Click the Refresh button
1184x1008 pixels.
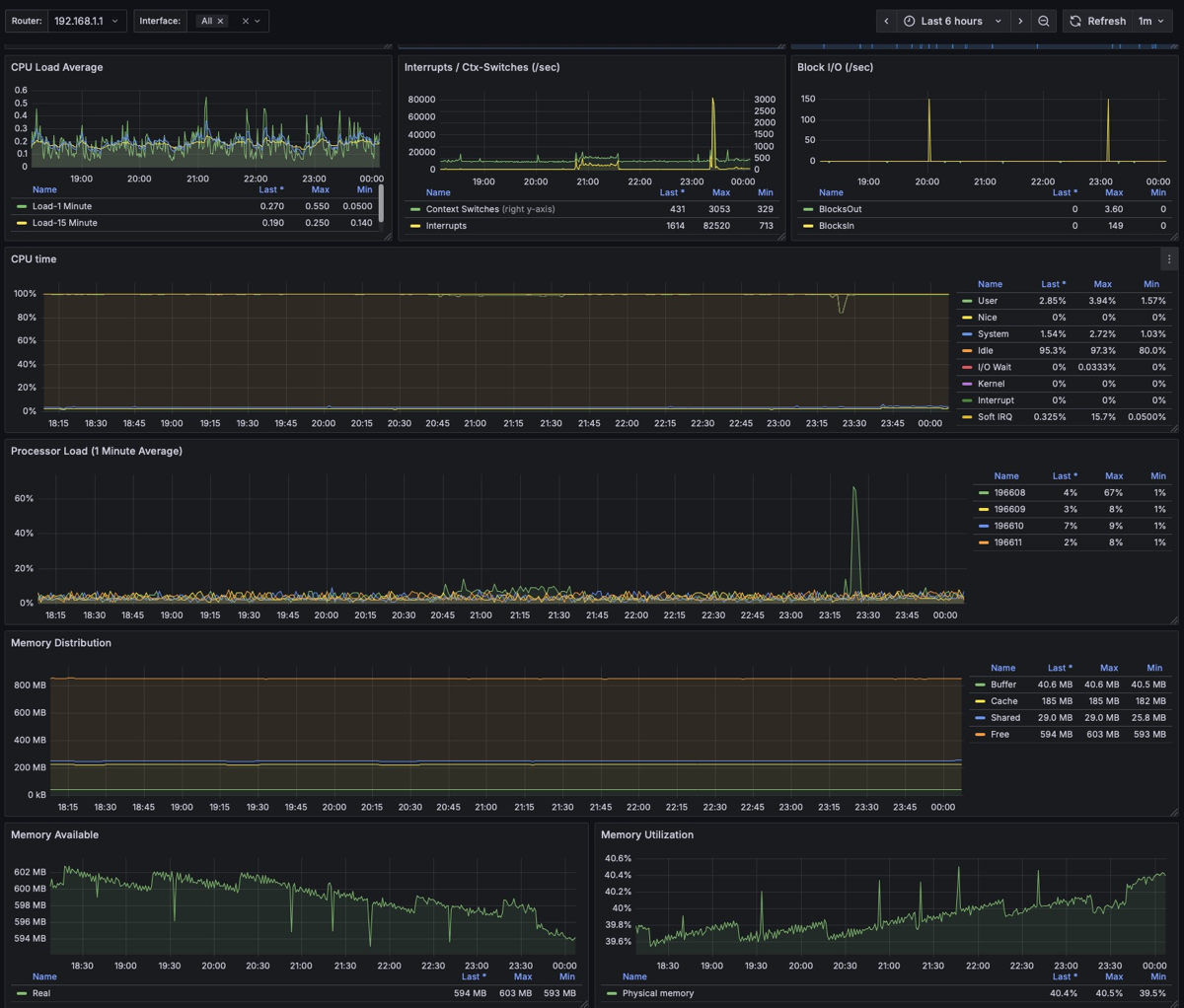(1097, 21)
